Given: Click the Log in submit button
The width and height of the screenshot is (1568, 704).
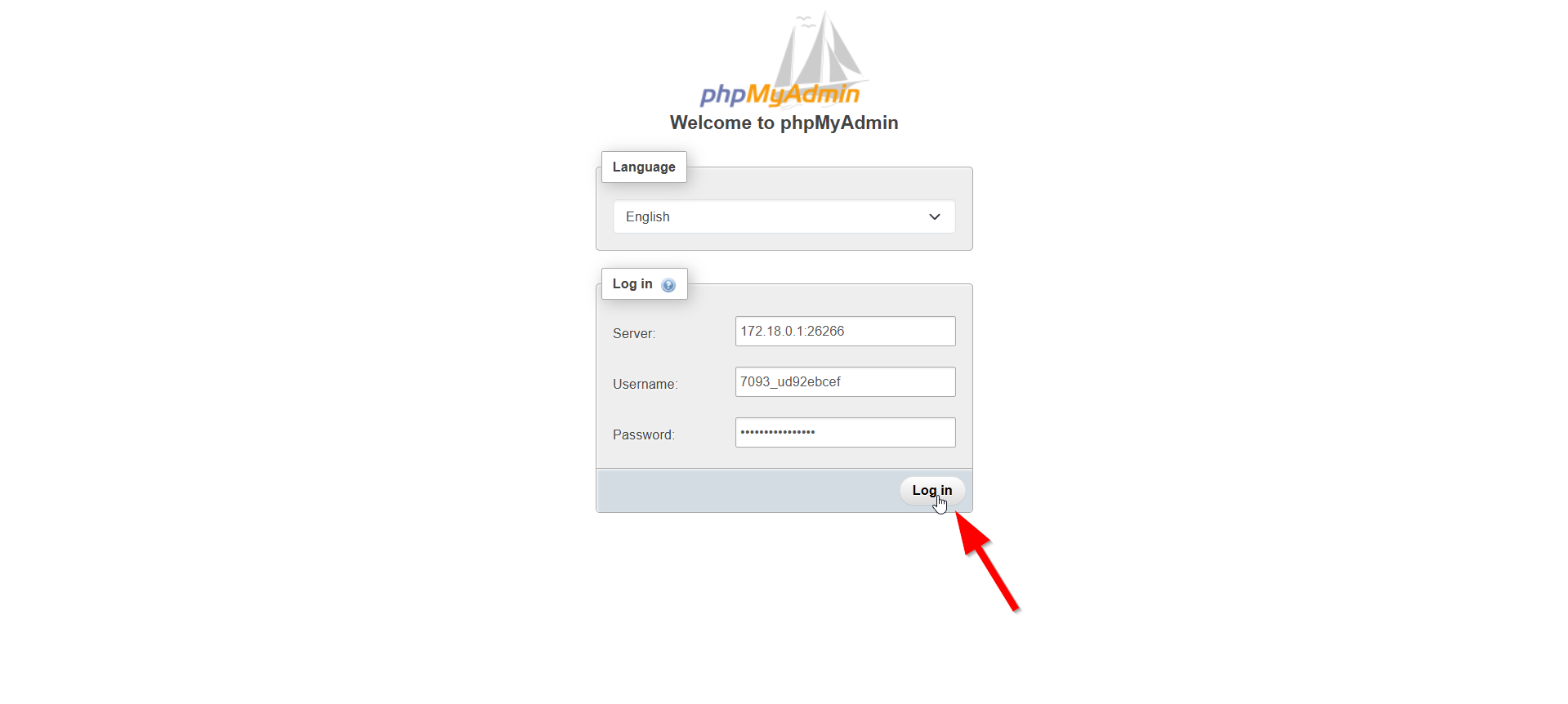Looking at the screenshot, I should (932, 490).
